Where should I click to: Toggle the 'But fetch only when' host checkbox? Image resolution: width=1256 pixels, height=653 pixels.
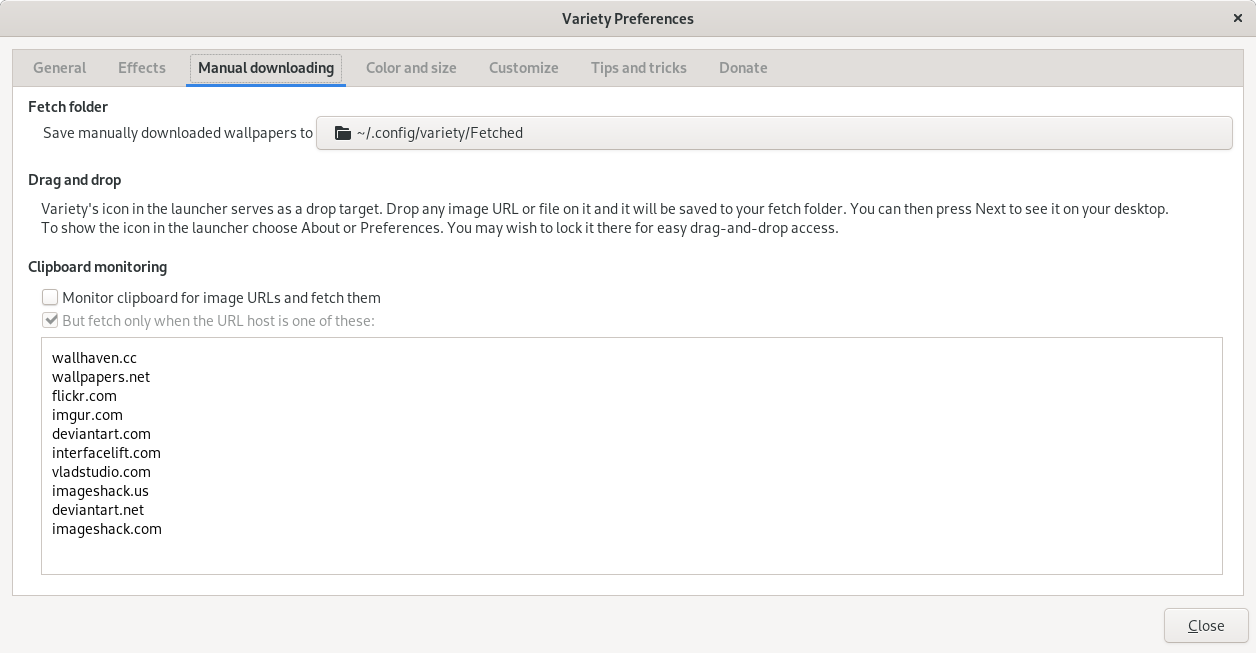click(x=50, y=321)
